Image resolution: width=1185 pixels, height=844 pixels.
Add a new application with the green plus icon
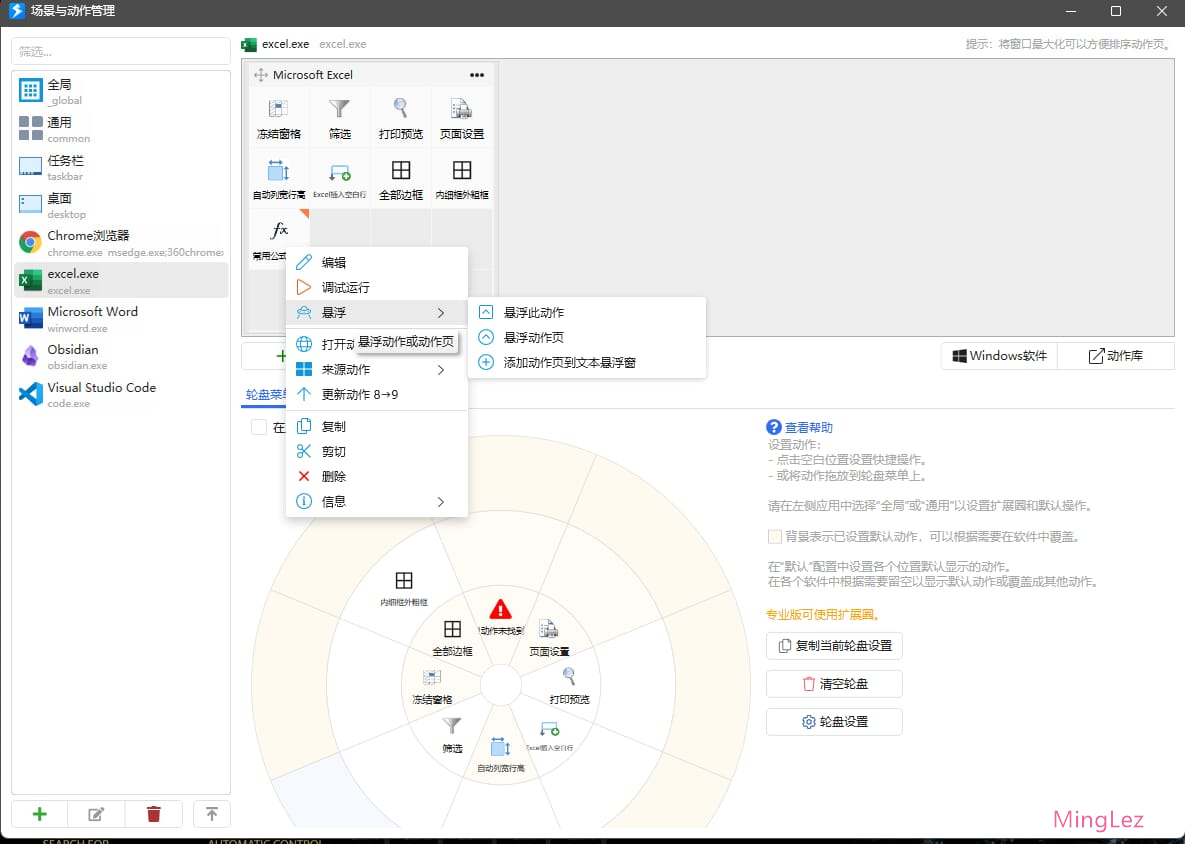tap(39, 813)
